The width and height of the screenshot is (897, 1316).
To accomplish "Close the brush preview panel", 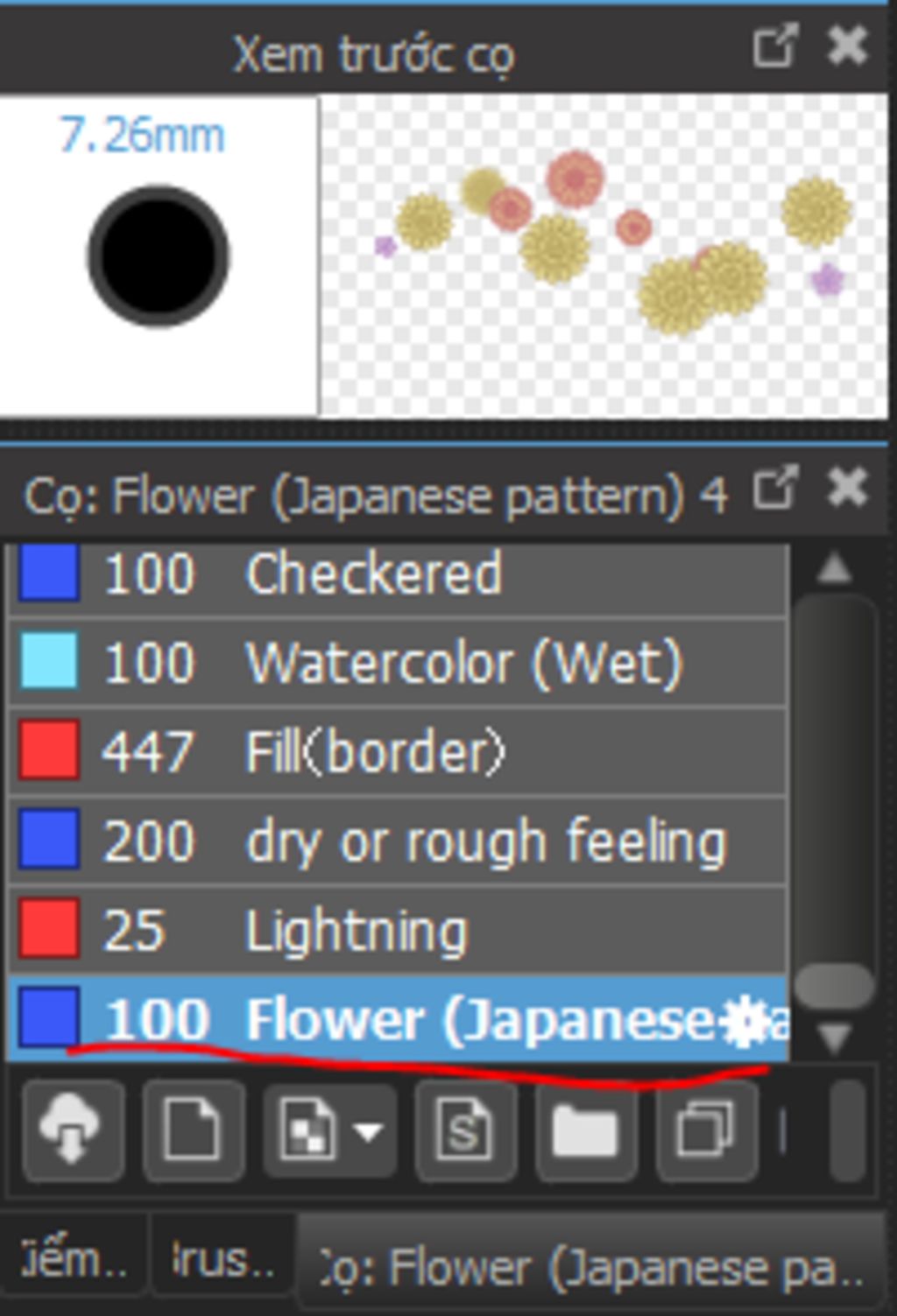I will (x=847, y=46).
